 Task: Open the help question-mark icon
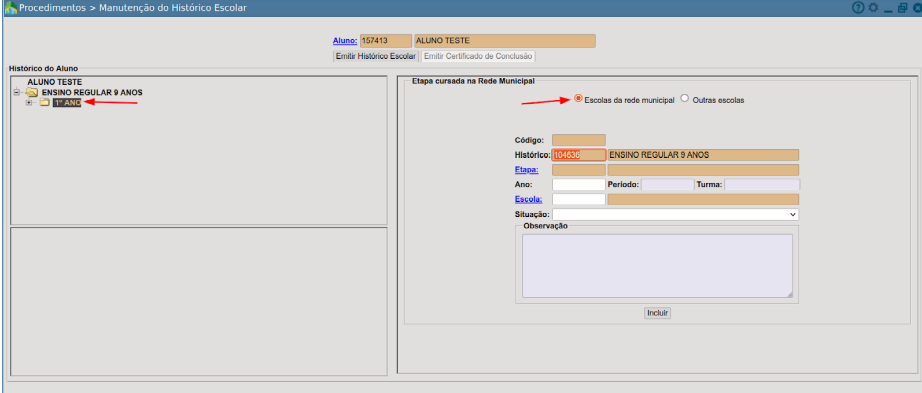[857, 8]
